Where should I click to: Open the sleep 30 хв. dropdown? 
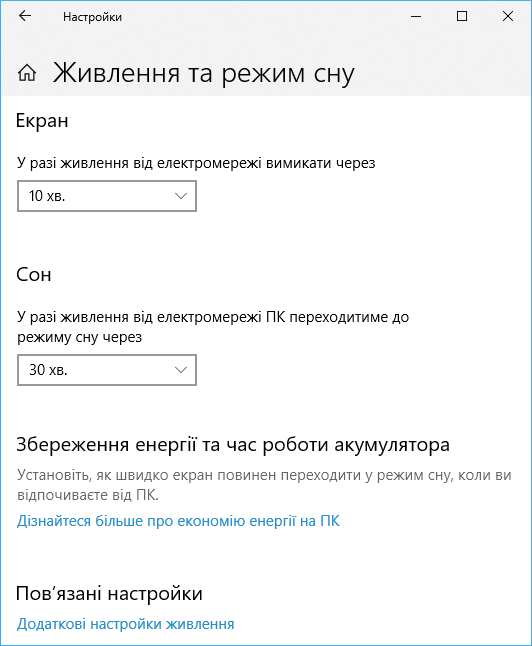[107, 370]
